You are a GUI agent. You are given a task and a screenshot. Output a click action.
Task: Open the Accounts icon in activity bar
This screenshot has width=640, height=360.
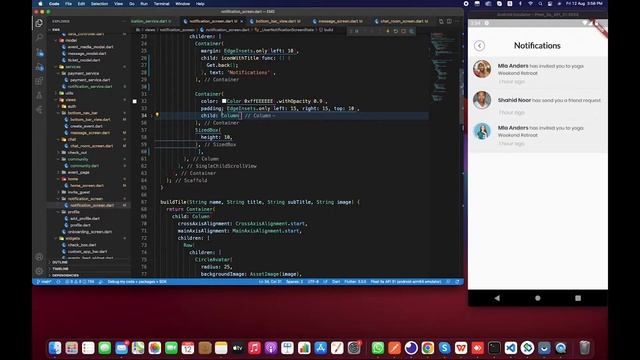tap(39, 257)
